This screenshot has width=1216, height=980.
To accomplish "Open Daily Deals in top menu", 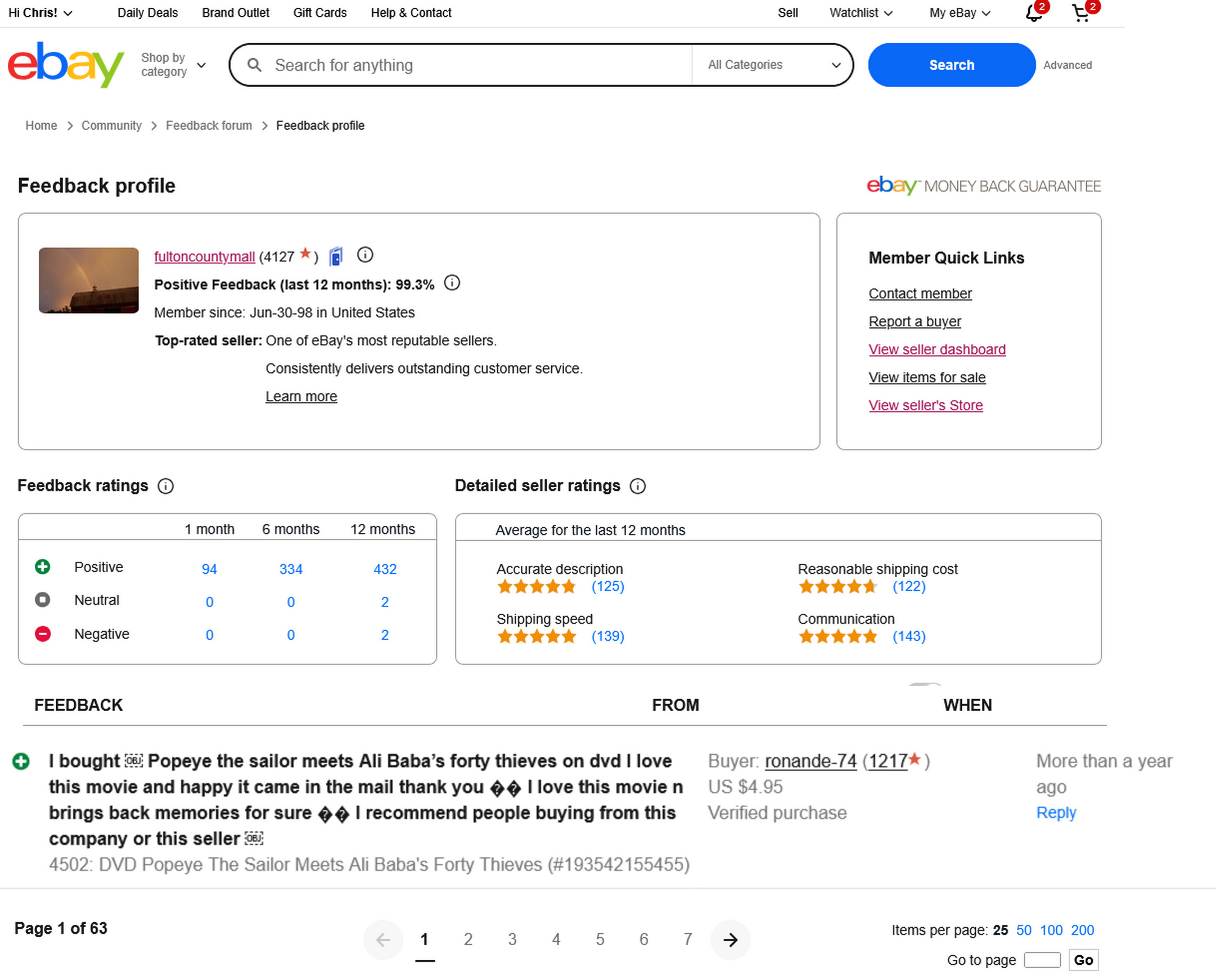I will 147,13.
